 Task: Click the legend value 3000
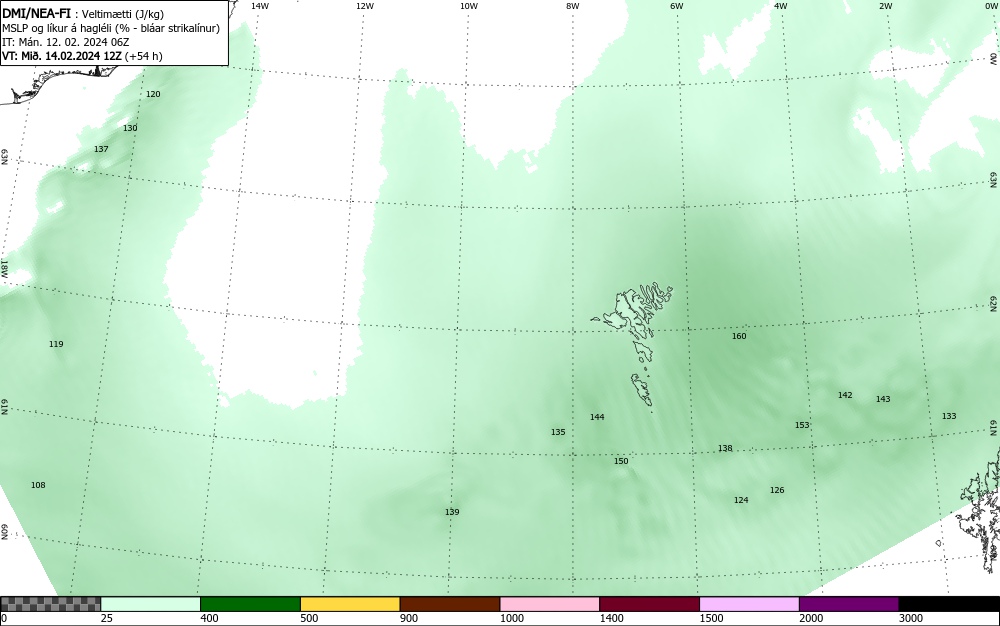(911, 618)
